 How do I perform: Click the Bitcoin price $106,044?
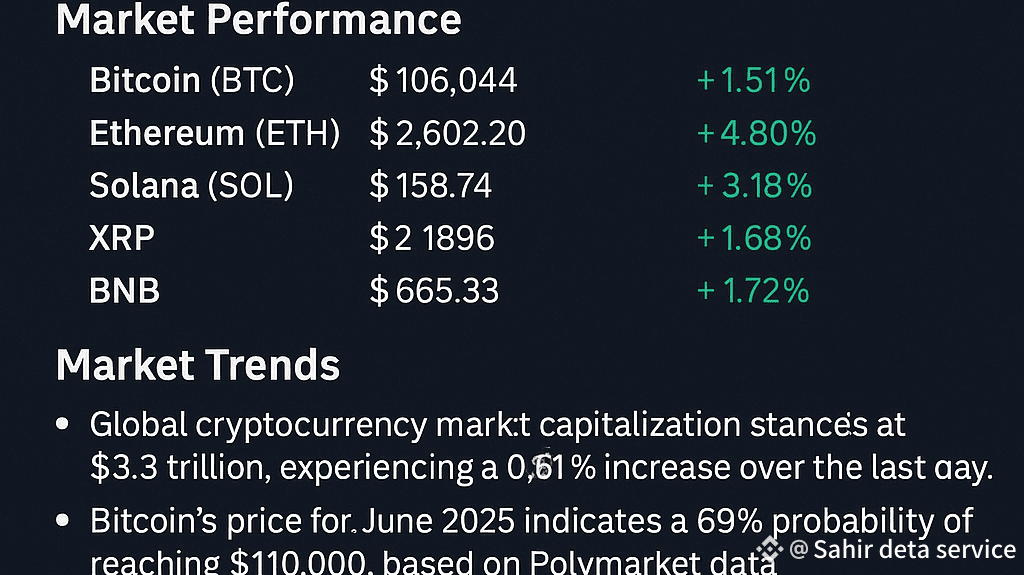tap(443, 81)
